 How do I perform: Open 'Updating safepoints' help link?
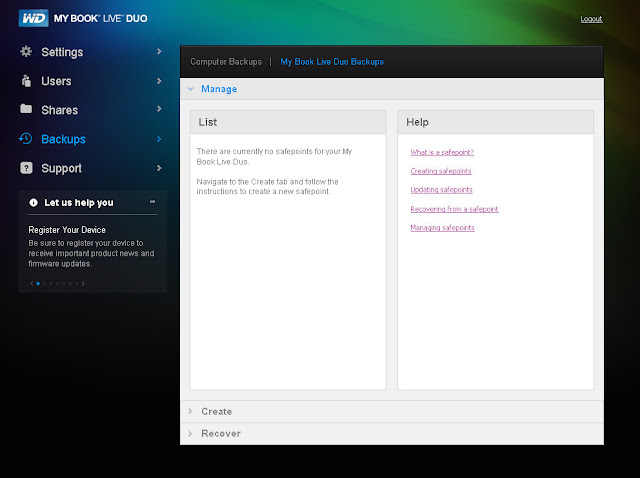pyautogui.click(x=441, y=190)
